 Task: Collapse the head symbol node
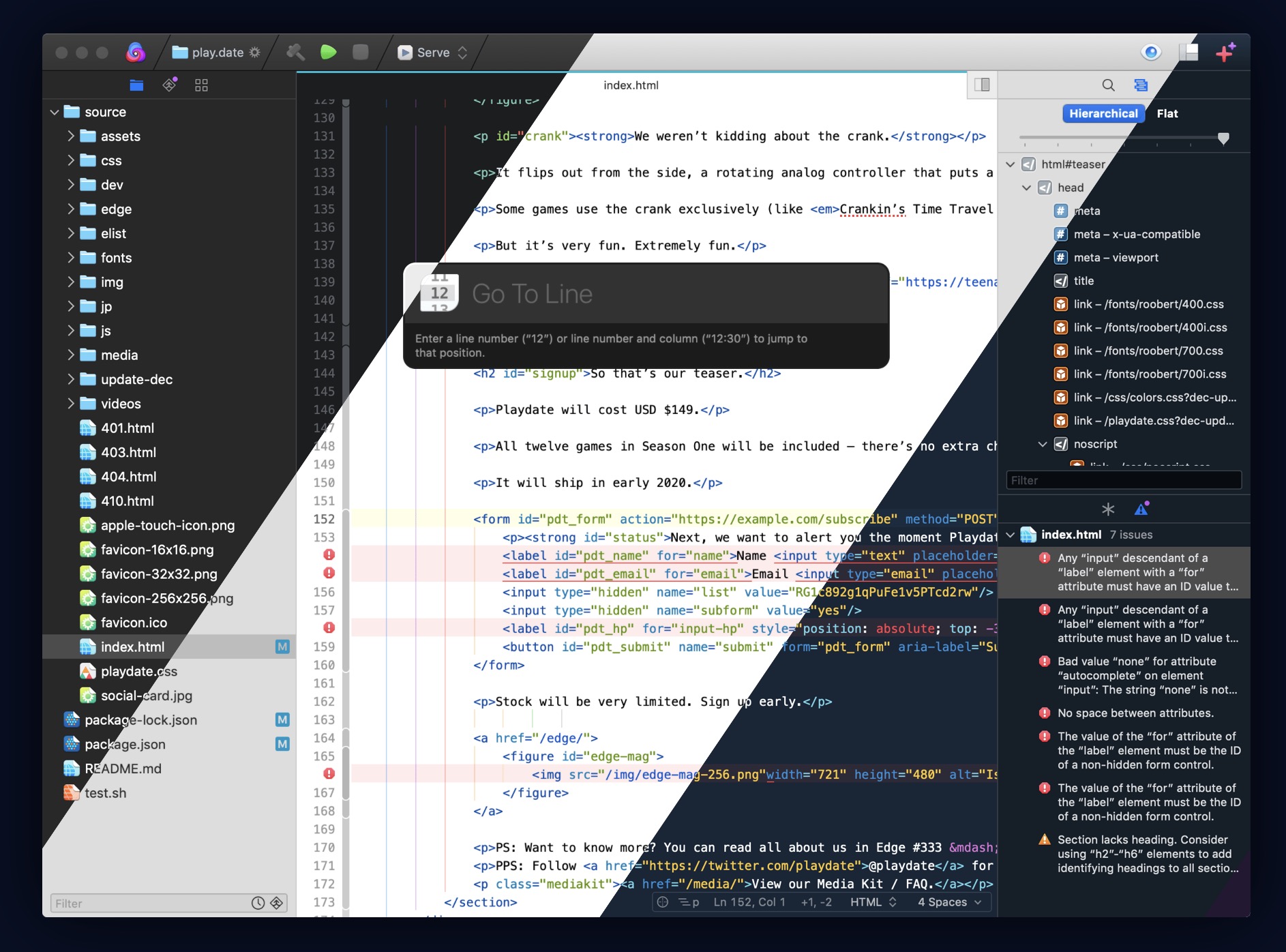[x=1026, y=188]
